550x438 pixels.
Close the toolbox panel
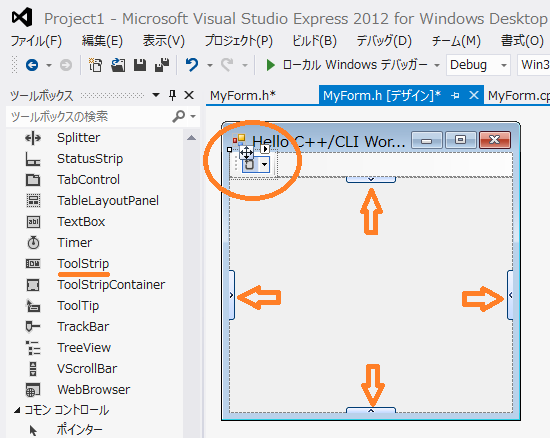click(189, 95)
